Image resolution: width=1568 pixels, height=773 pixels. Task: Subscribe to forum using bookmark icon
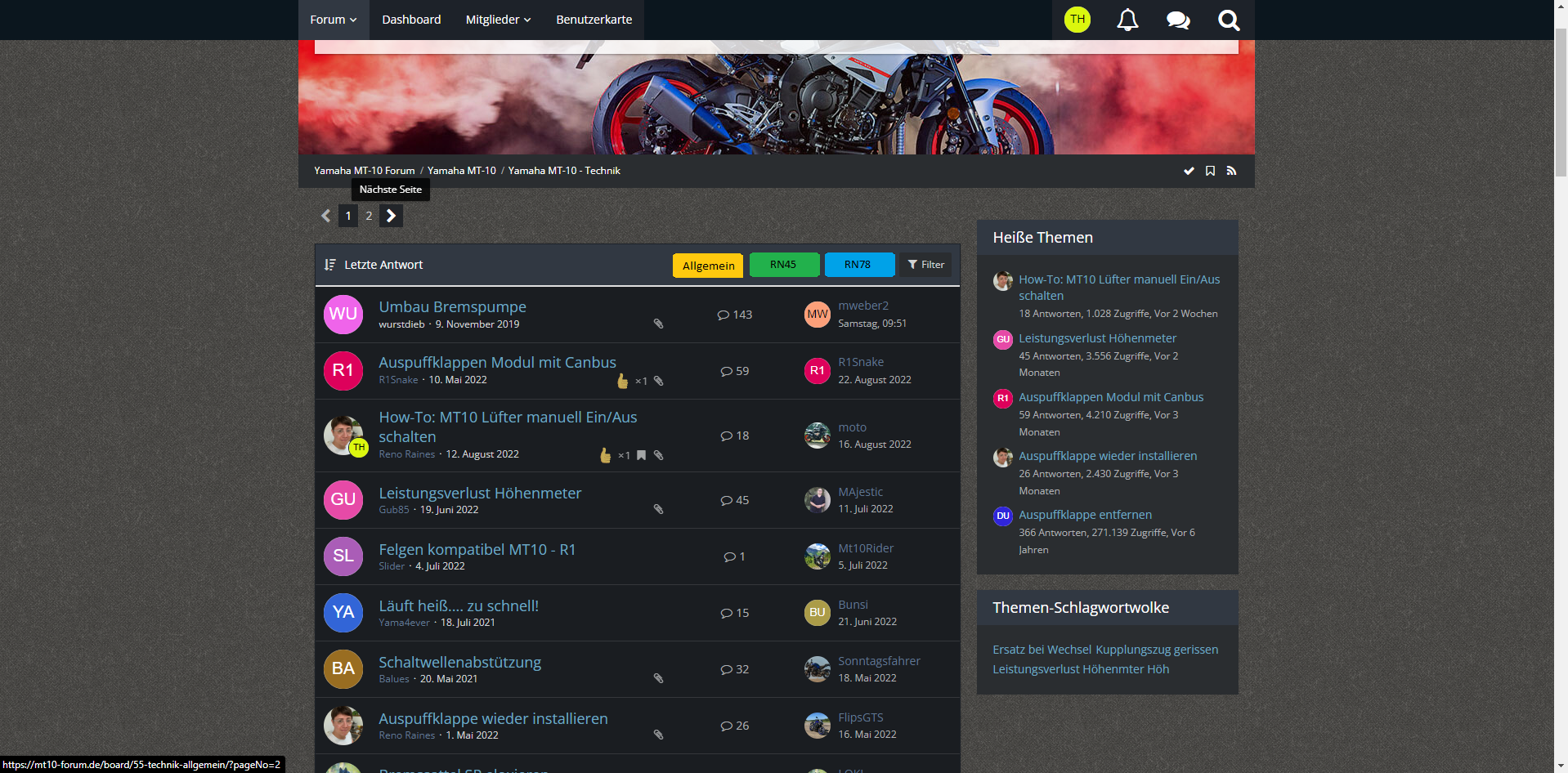[1210, 171]
